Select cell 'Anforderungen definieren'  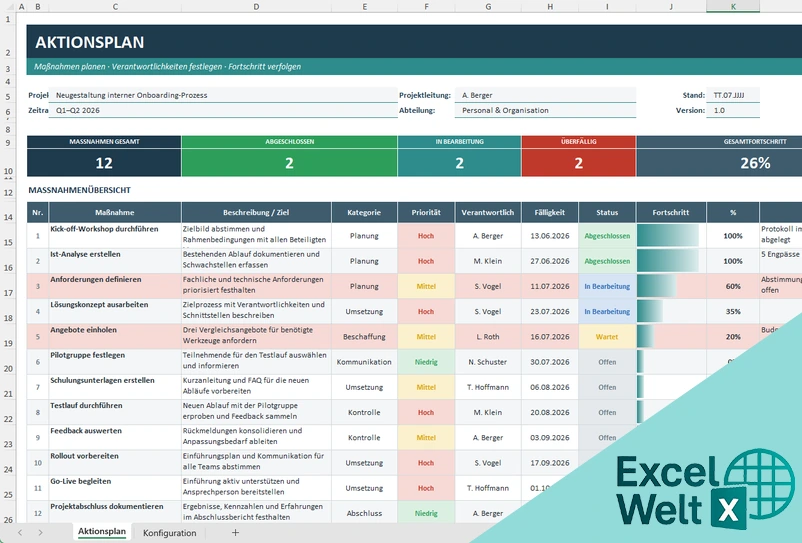click(115, 286)
